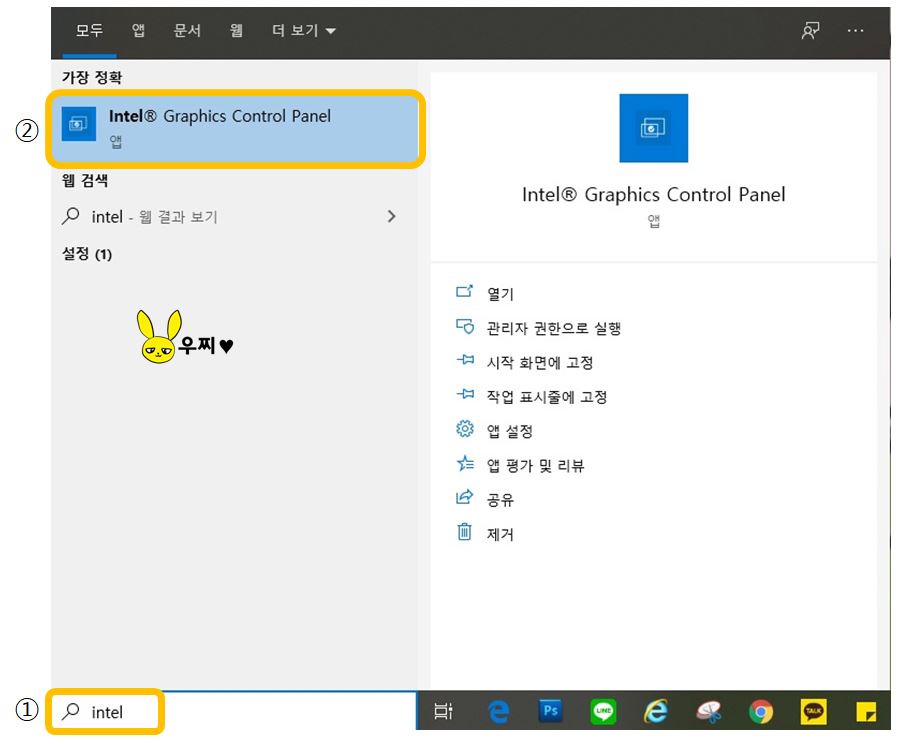Open LINE messenger from the taskbar

[x=603, y=711]
